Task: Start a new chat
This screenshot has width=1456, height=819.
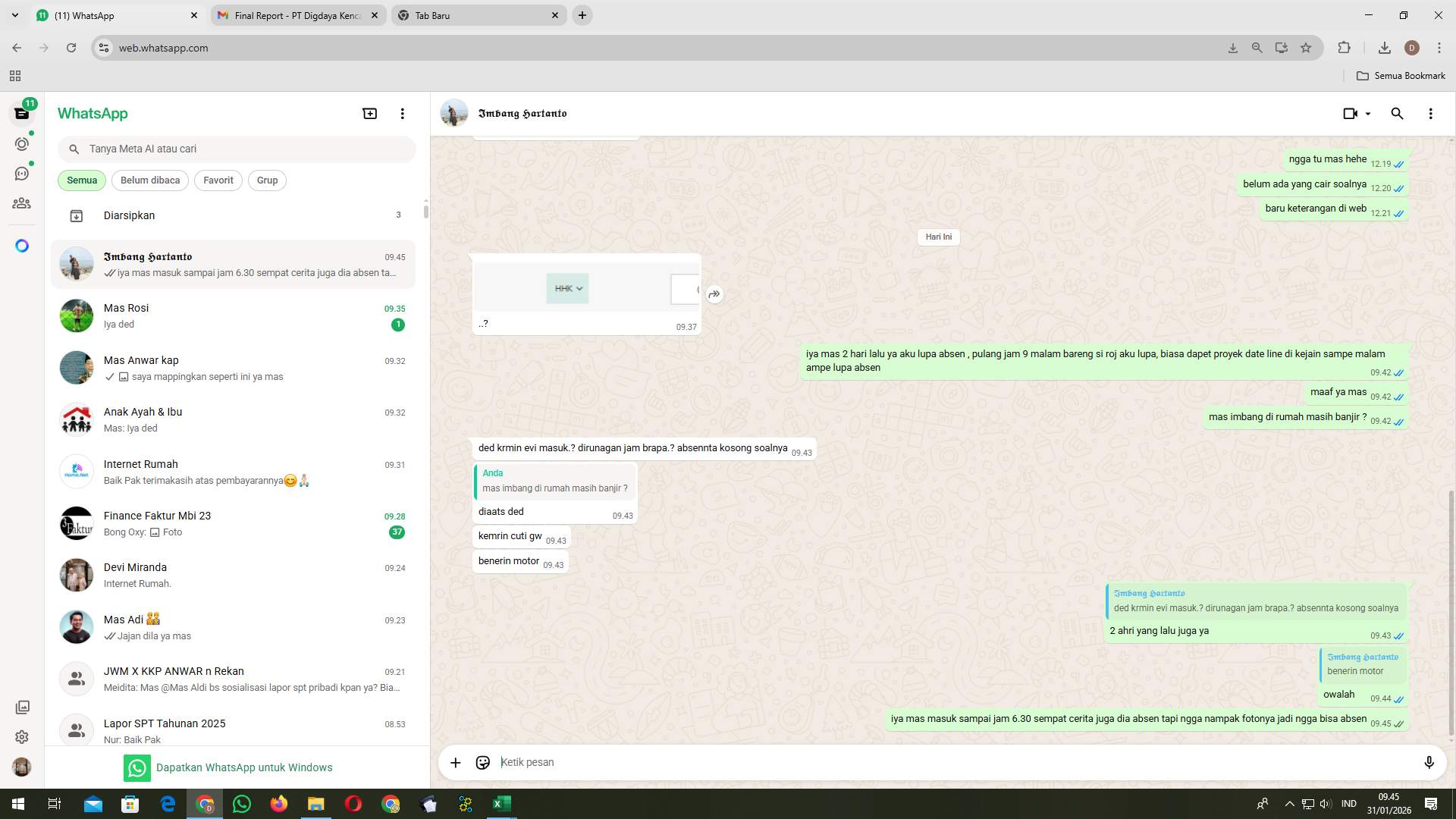Action: [369, 113]
